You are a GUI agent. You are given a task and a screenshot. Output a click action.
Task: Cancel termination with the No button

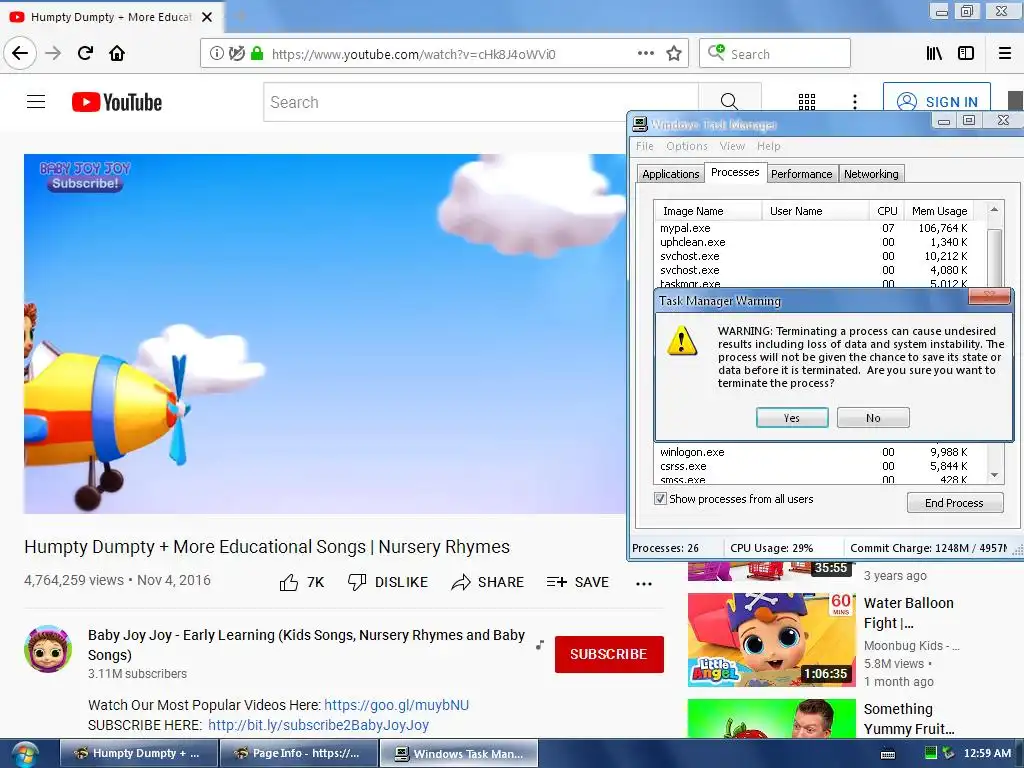point(873,418)
